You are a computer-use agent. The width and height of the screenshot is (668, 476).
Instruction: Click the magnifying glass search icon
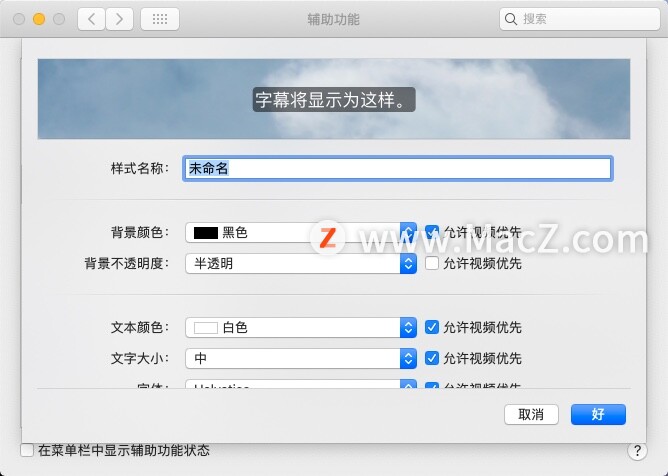(x=510, y=19)
